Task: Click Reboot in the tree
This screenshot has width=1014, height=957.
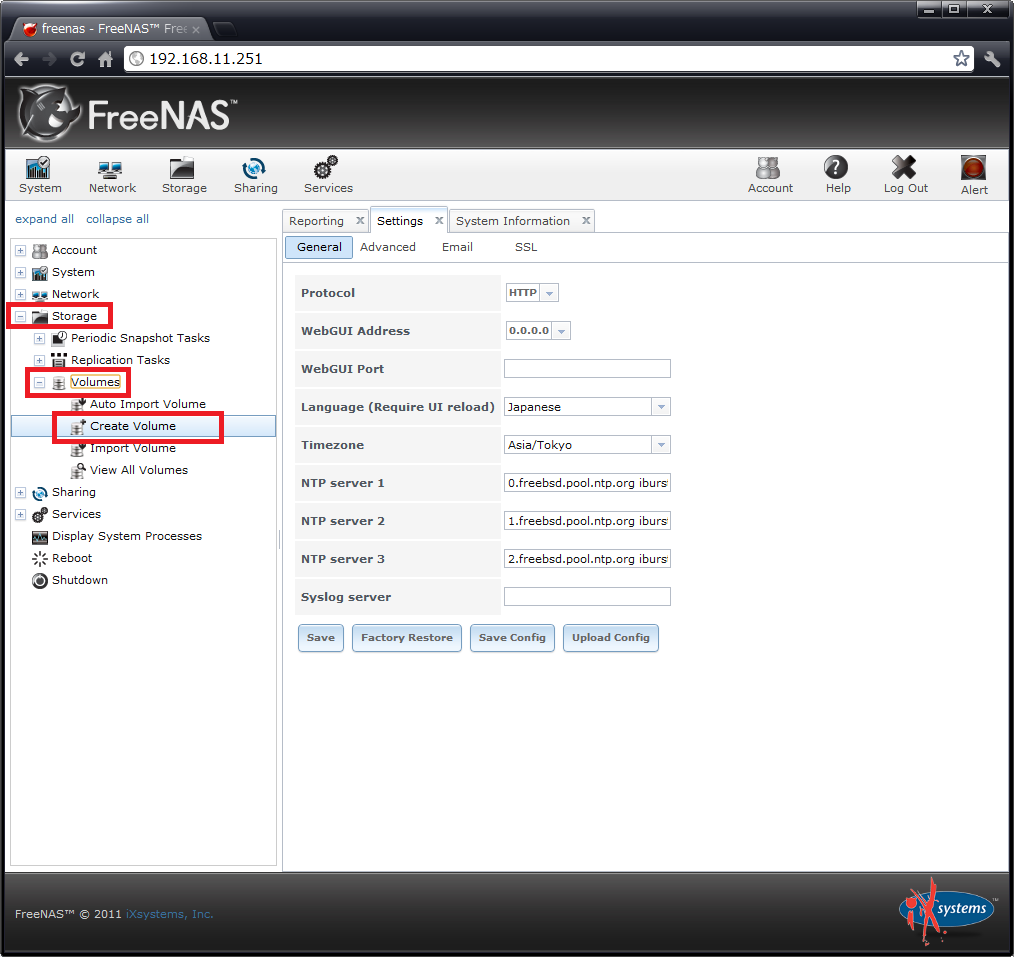Action: 72,558
